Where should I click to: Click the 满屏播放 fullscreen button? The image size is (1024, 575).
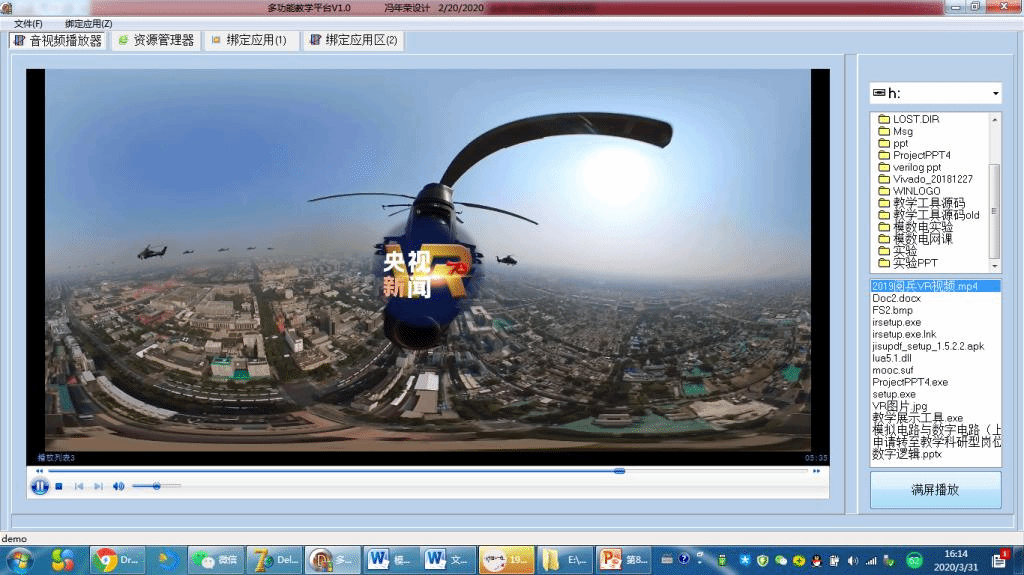pos(935,489)
